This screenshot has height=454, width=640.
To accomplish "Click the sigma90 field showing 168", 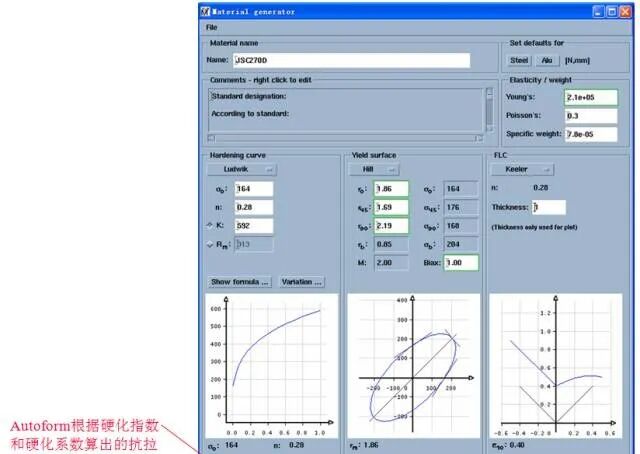I will click(461, 226).
